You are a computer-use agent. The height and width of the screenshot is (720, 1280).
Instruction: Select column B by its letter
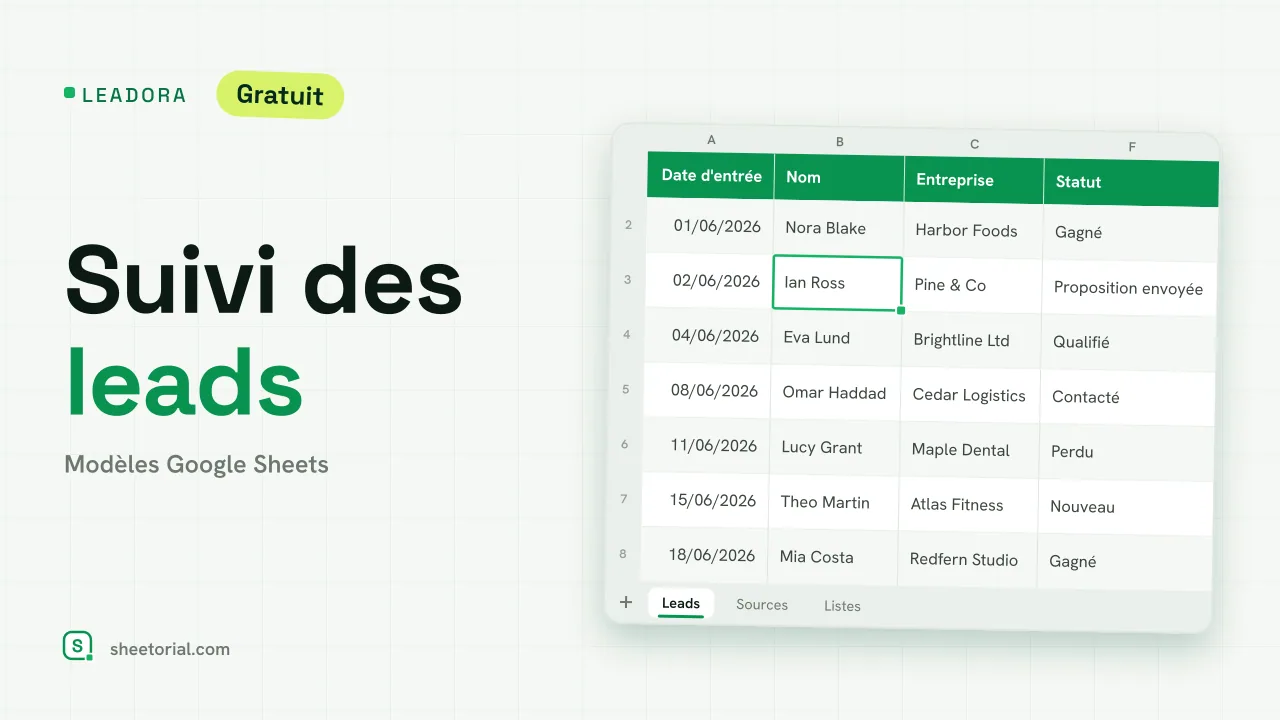840,142
